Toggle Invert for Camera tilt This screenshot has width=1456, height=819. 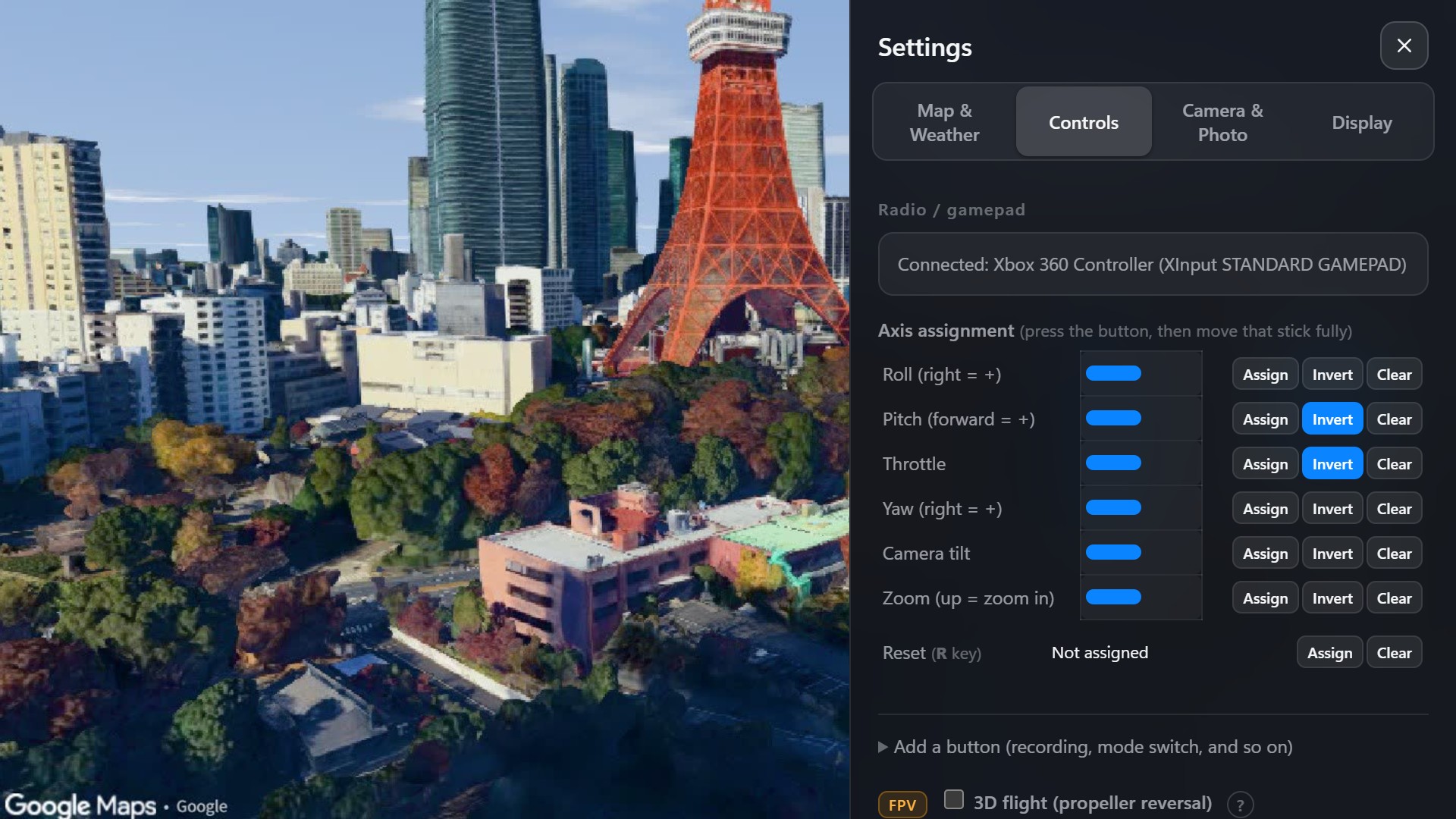point(1332,554)
